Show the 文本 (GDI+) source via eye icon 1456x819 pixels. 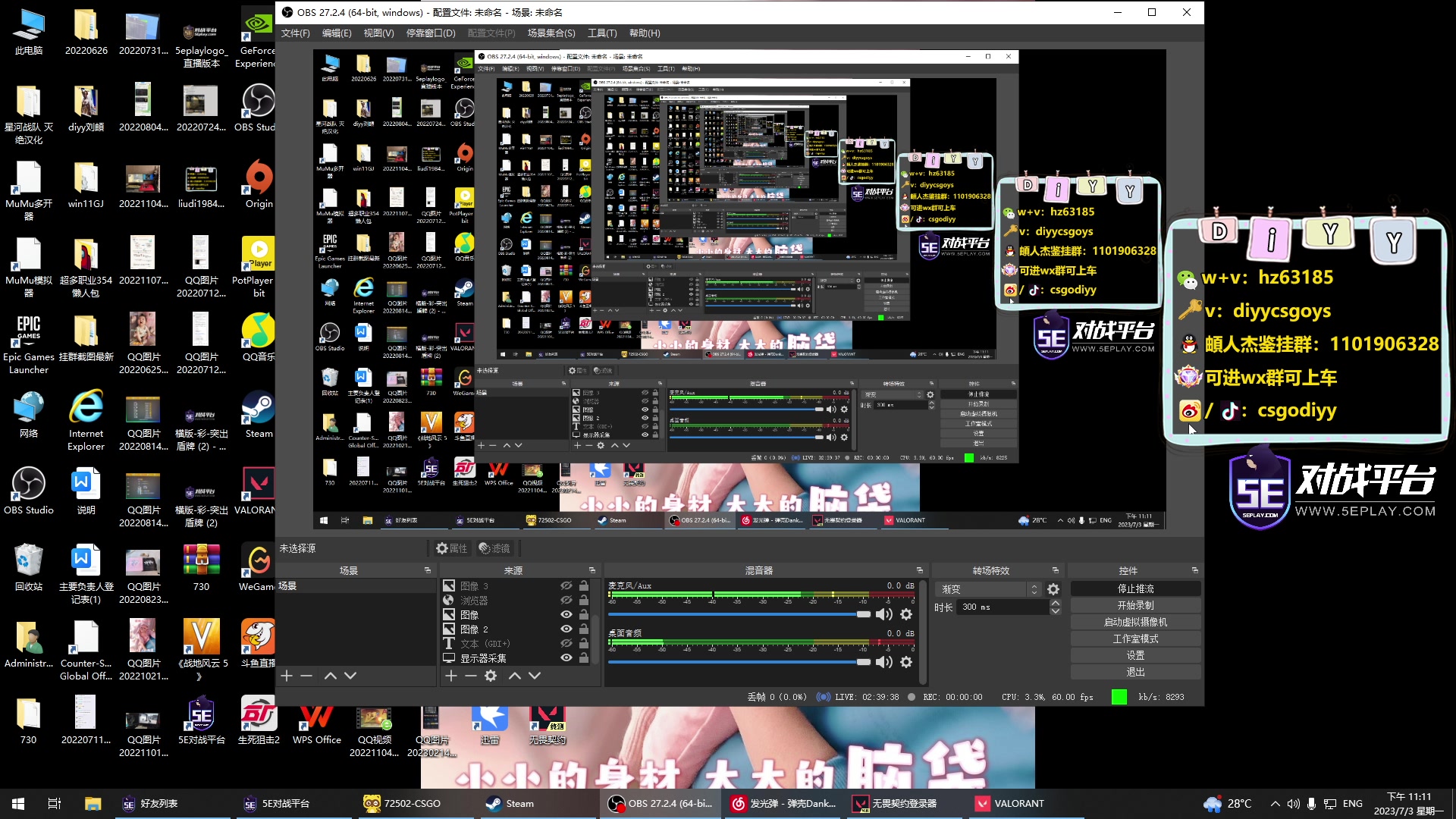coord(566,644)
